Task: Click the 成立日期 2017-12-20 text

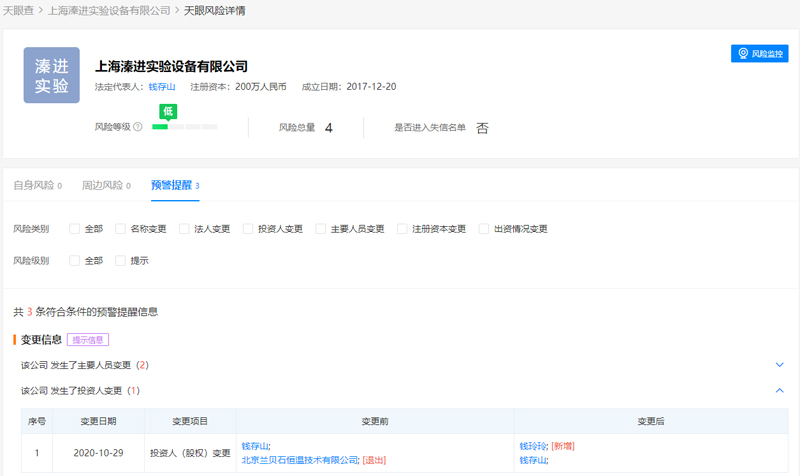Action: pos(349,87)
